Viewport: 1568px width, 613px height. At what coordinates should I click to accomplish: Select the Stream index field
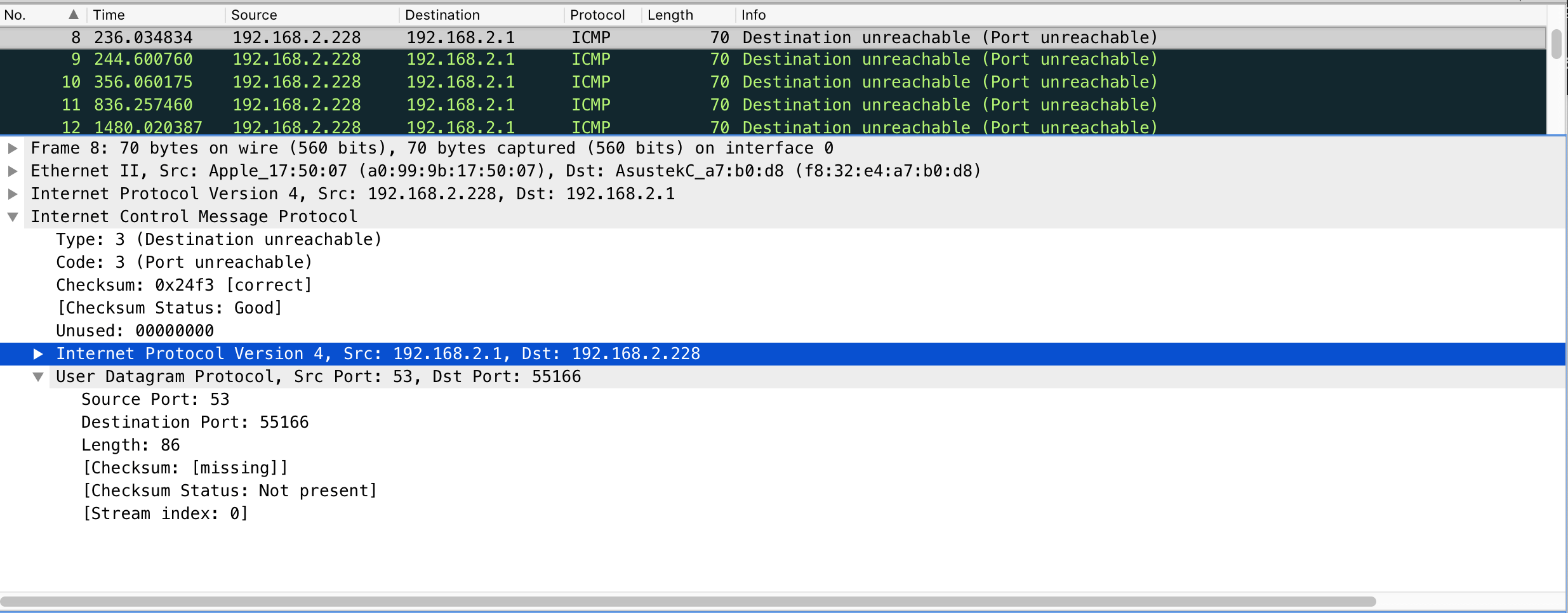click(x=166, y=513)
